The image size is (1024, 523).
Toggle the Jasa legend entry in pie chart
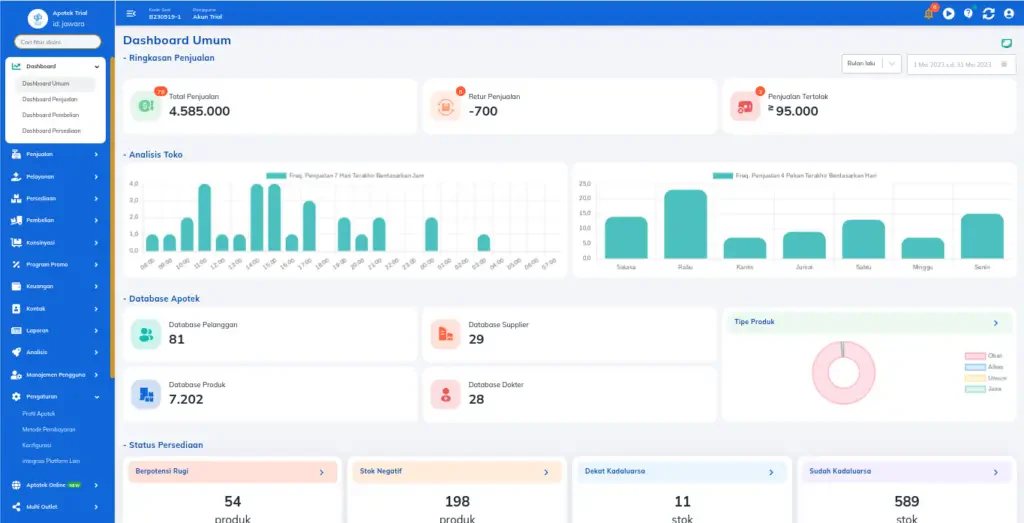click(x=984, y=388)
